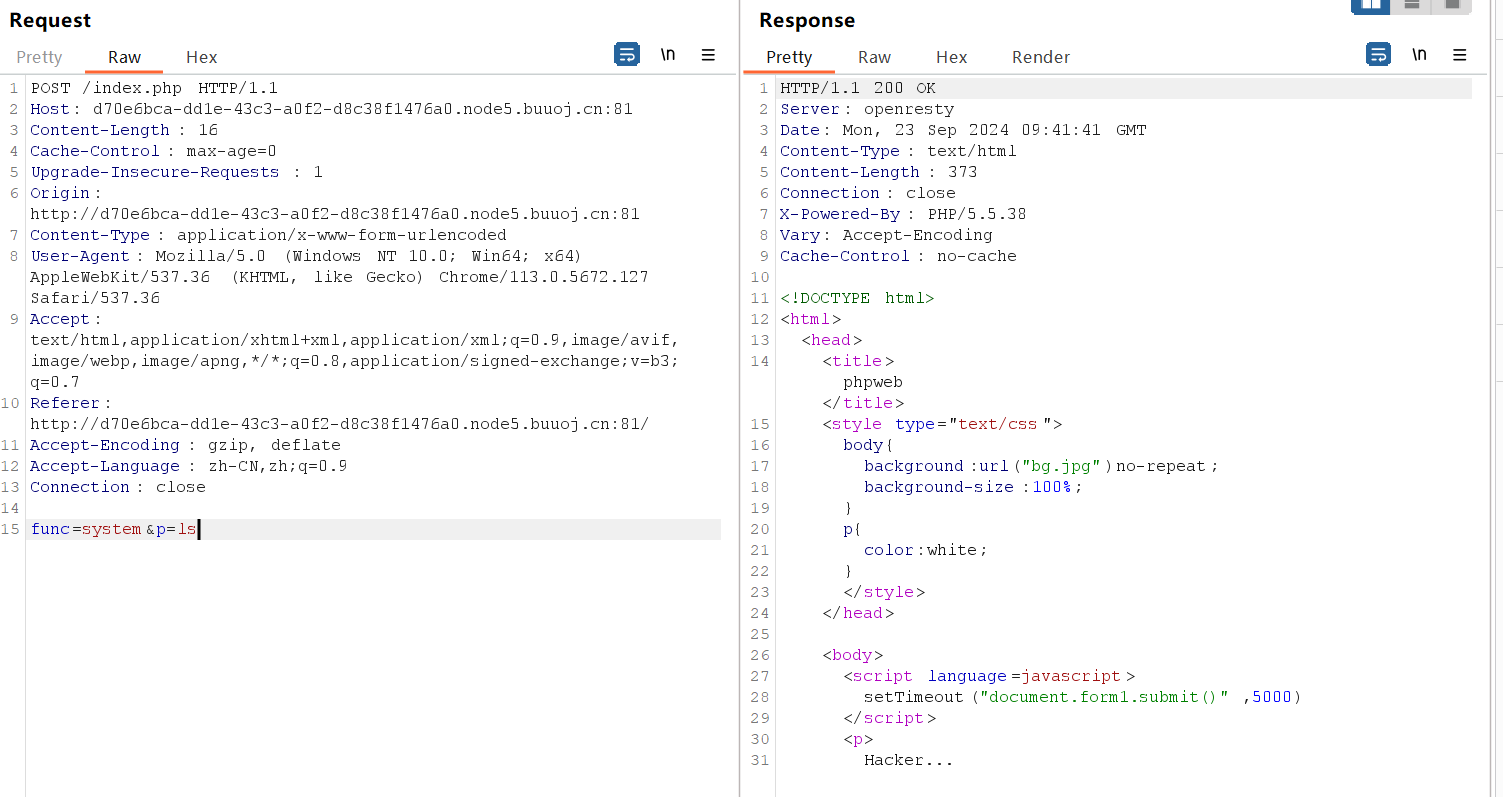Click the 'background :url("bg.jpg")' CSS line
The height and width of the screenshot is (797, 1503).
click(x=1042, y=466)
